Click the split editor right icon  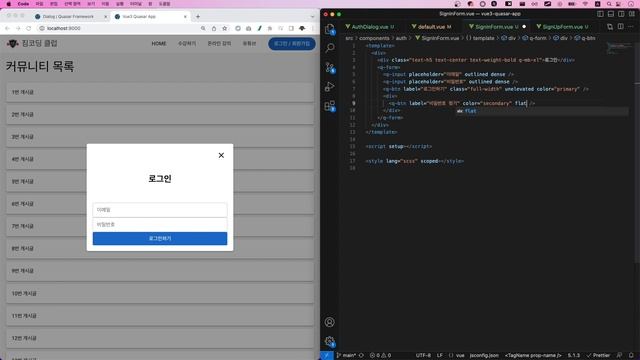point(620,27)
